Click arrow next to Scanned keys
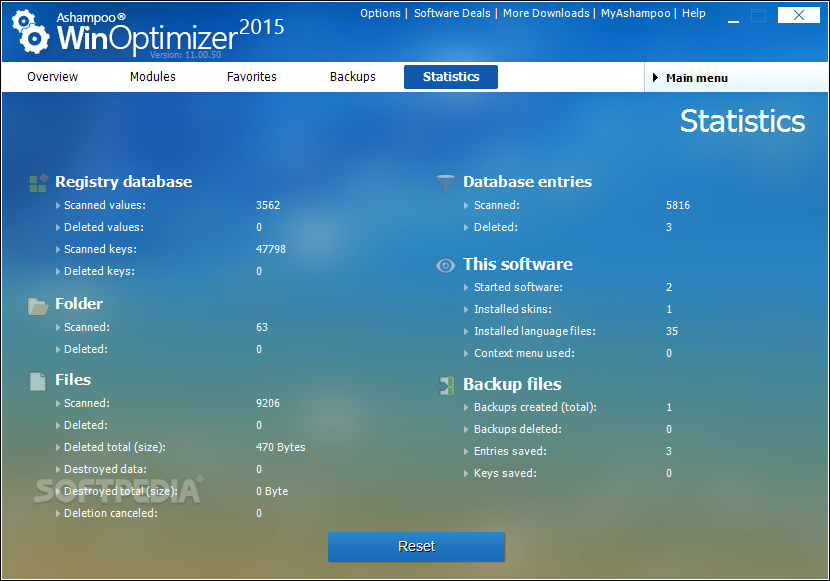The width and height of the screenshot is (830, 581). (58, 249)
